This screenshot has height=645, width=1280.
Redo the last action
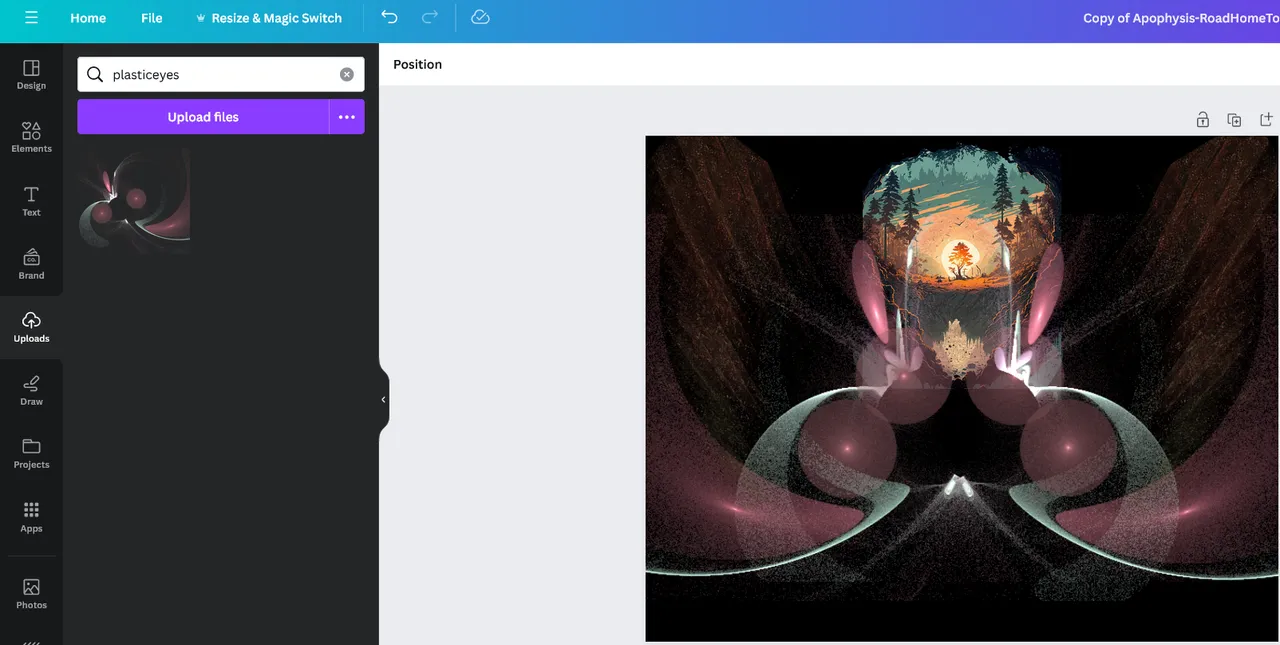(x=430, y=18)
